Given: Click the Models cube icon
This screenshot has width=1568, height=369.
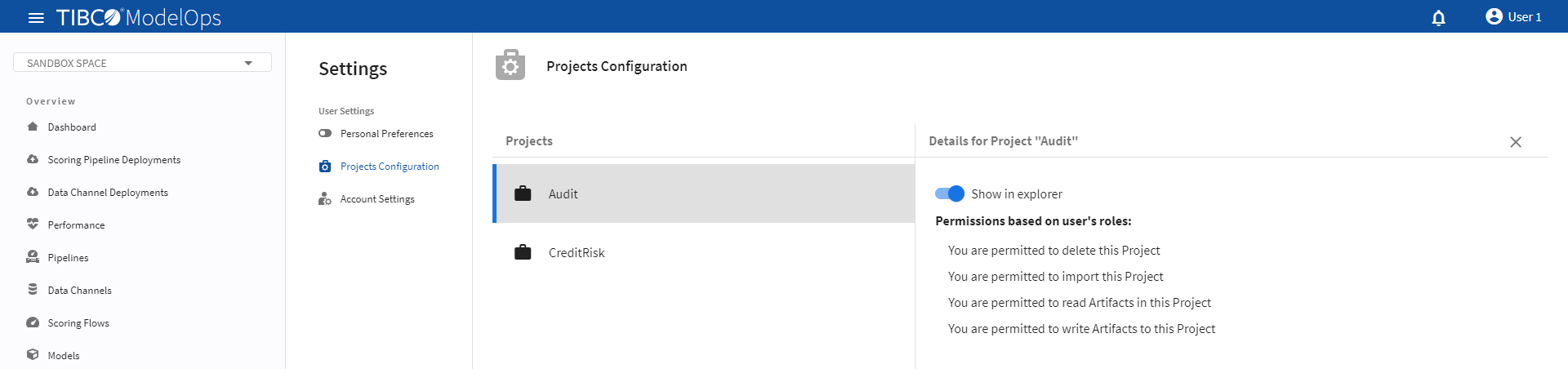Looking at the screenshot, I should pos(33,355).
